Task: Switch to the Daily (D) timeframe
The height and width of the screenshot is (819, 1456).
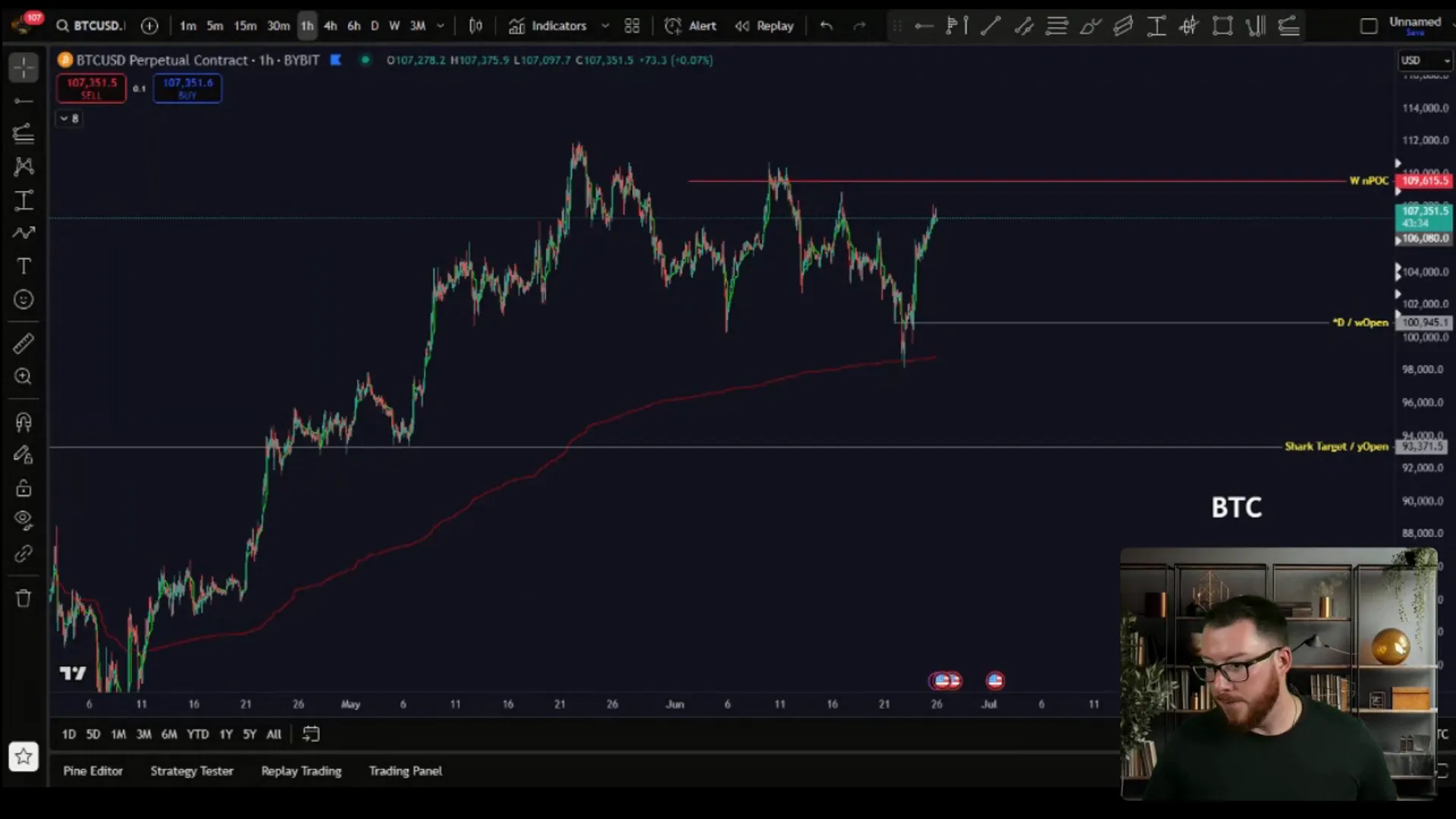Action: point(374,26)
